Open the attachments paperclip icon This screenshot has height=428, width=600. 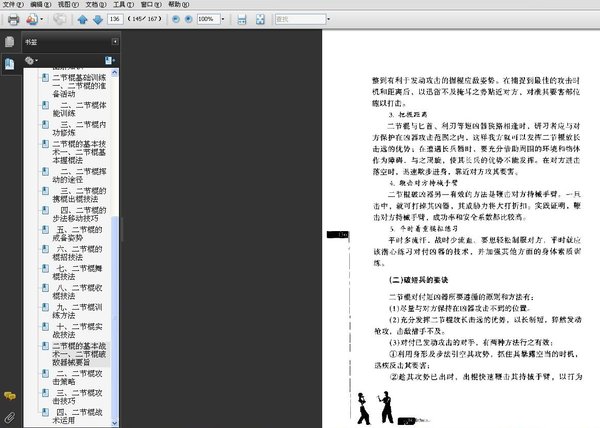coord(10,417)
